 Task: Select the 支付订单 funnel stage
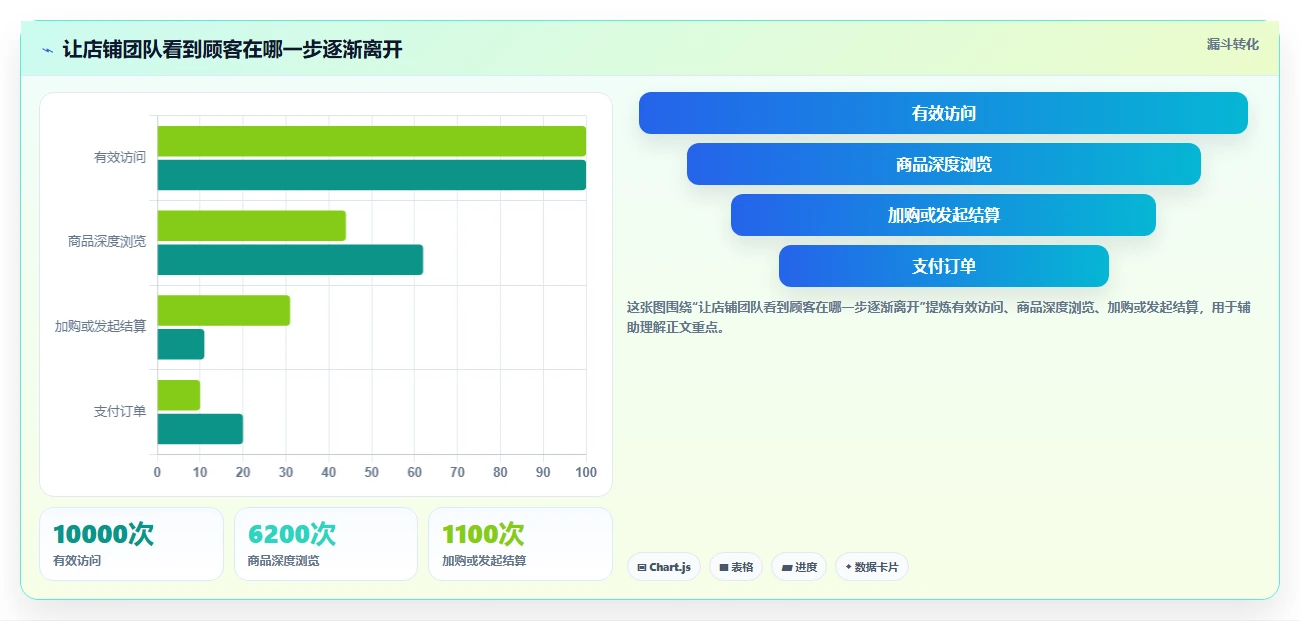(x=943, y=266)
